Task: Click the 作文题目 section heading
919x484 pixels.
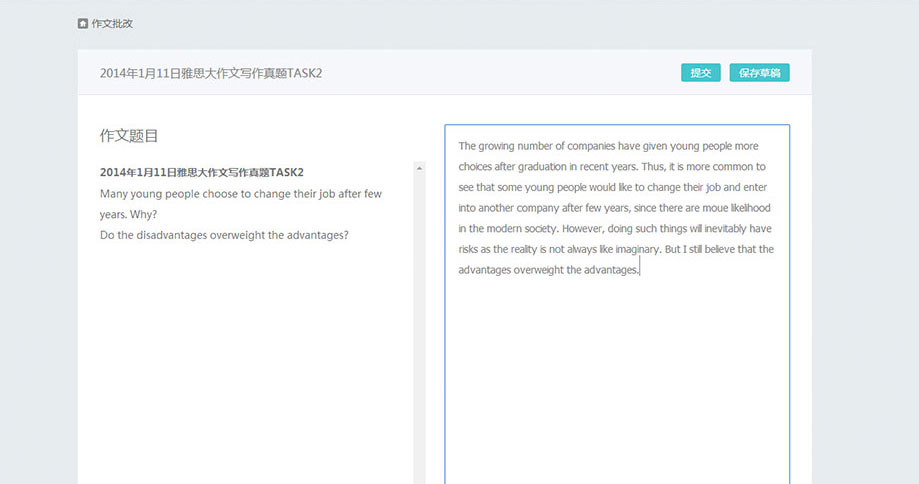Action: click(x=129, y=136)
